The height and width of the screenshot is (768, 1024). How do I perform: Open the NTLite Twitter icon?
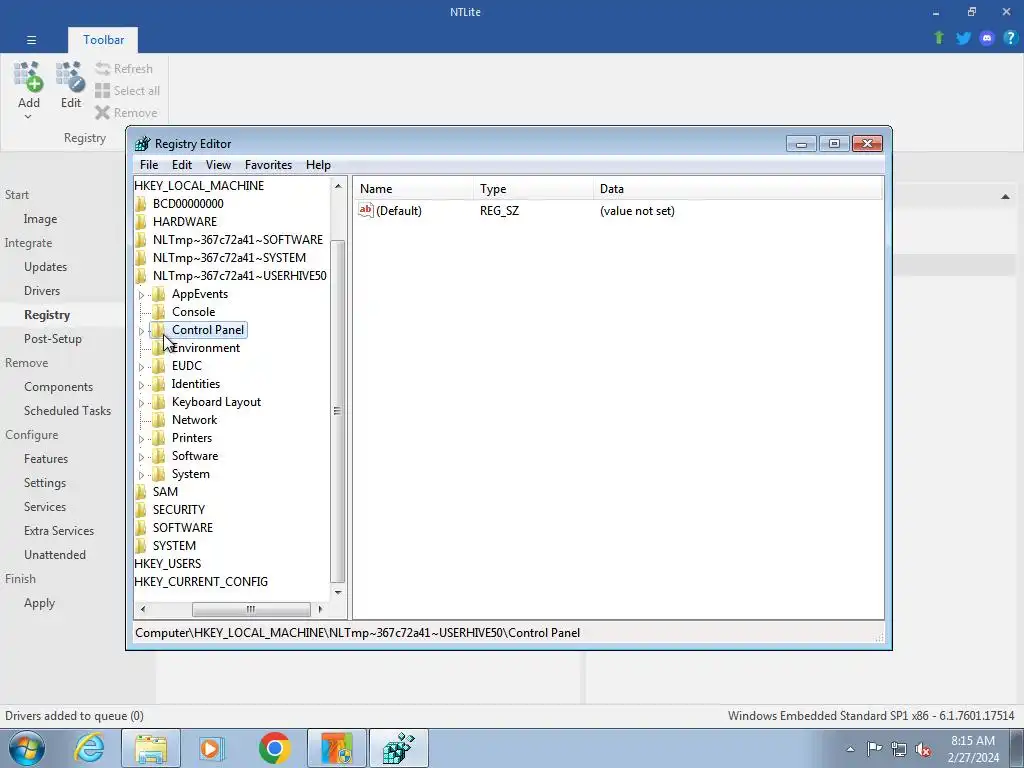point(963,38)
